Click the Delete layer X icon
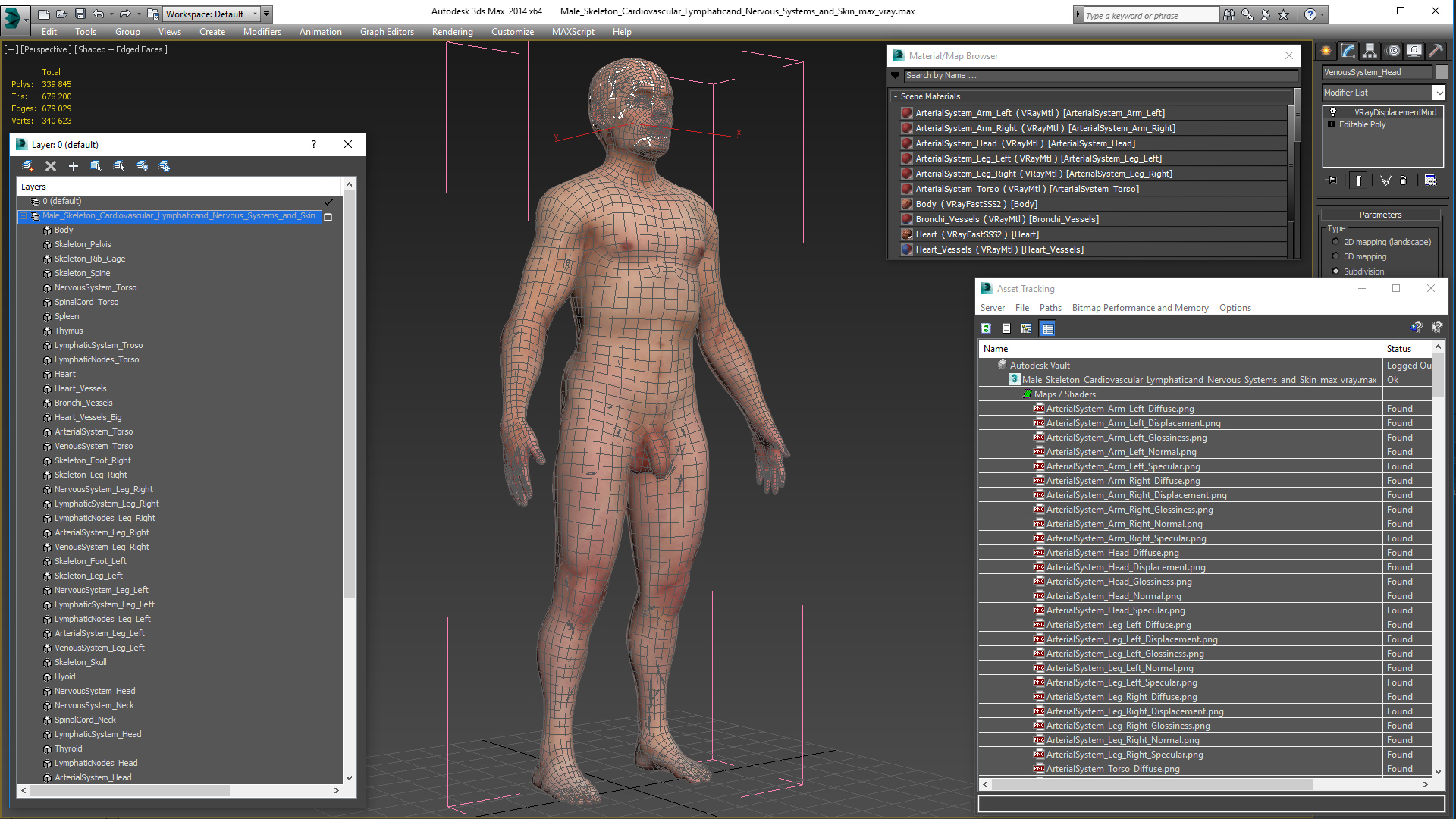1456x819 pixels. point(51,166)
